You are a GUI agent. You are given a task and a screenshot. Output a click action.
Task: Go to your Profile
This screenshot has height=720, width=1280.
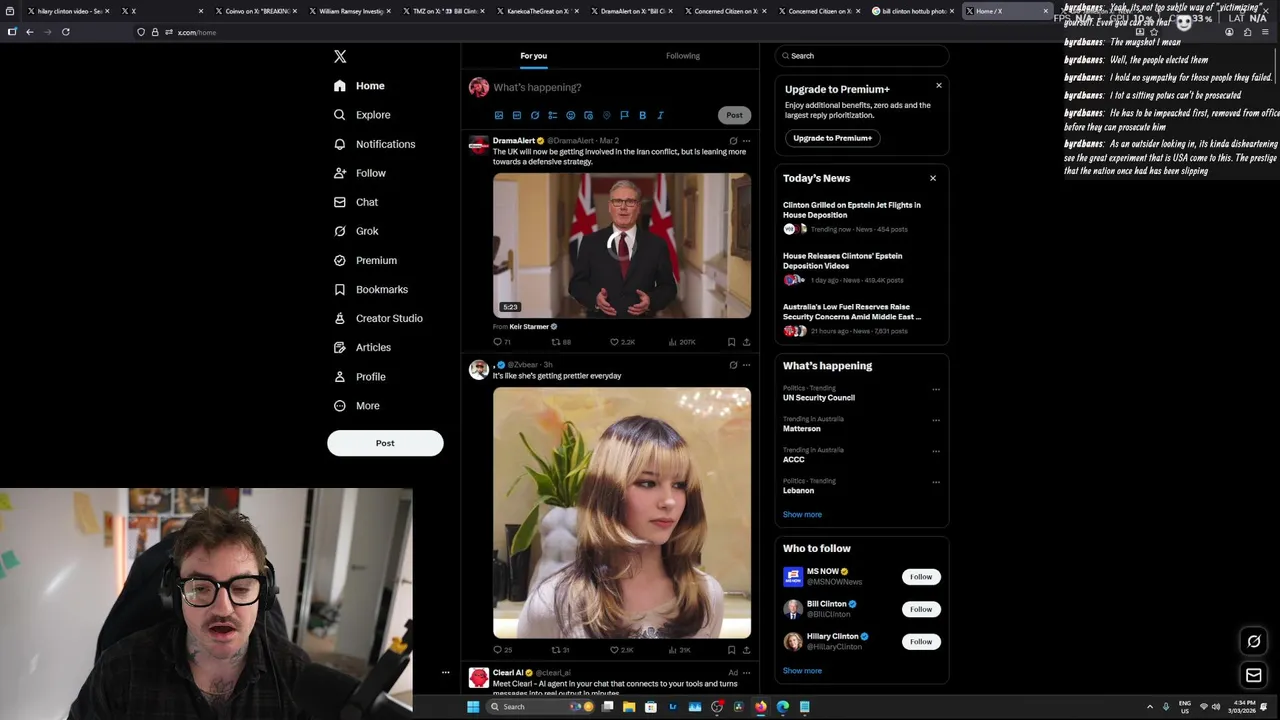pos(359,377)
